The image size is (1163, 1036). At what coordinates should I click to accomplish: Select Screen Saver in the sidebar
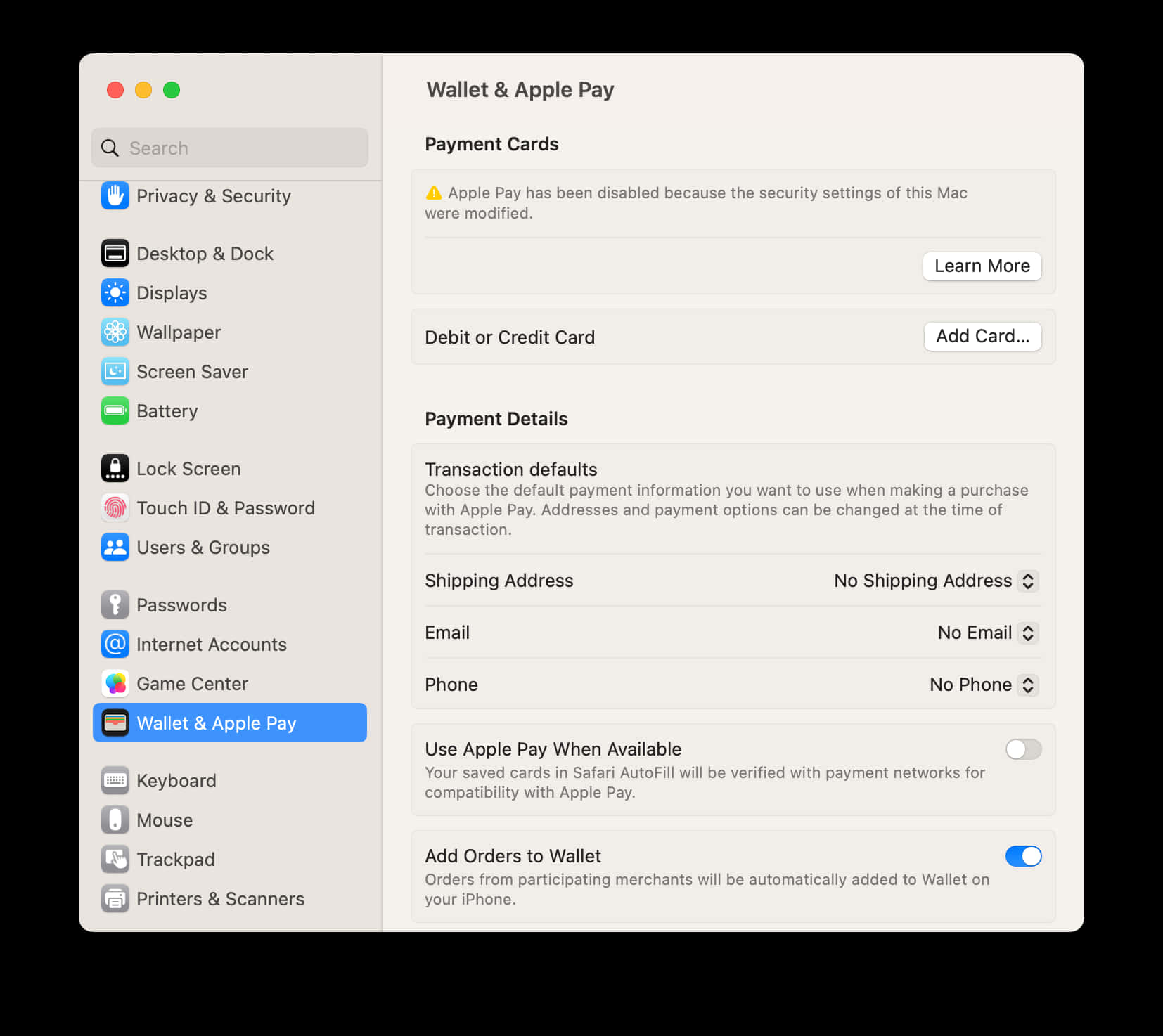(x=230, y=372)
